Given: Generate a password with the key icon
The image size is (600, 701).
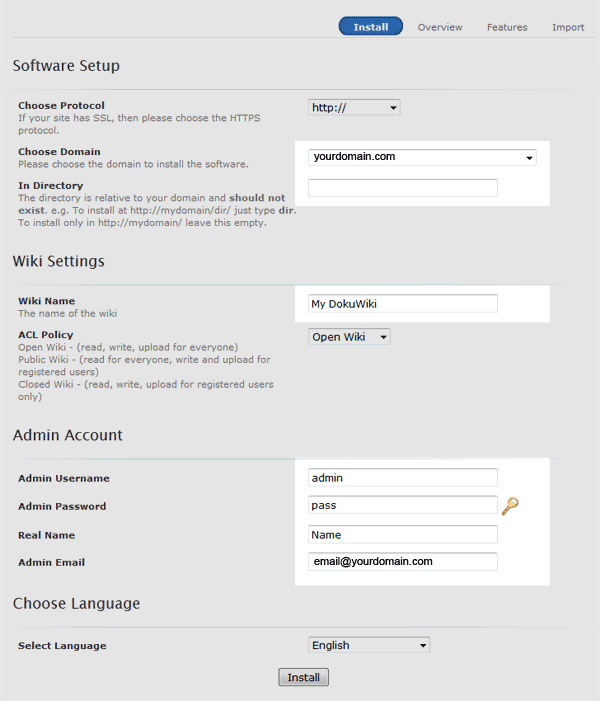Looking at the screenshot, I should 510,506.
